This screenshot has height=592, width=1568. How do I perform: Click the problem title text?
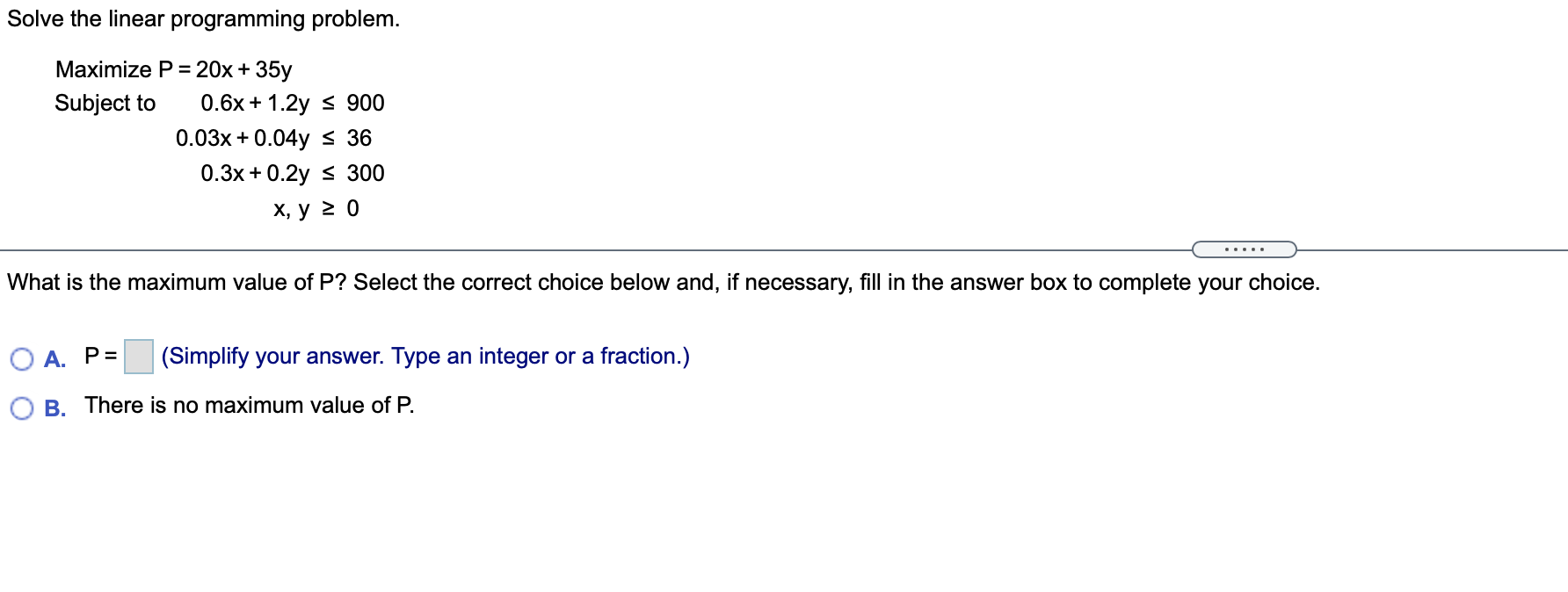(x=200, y=18)
